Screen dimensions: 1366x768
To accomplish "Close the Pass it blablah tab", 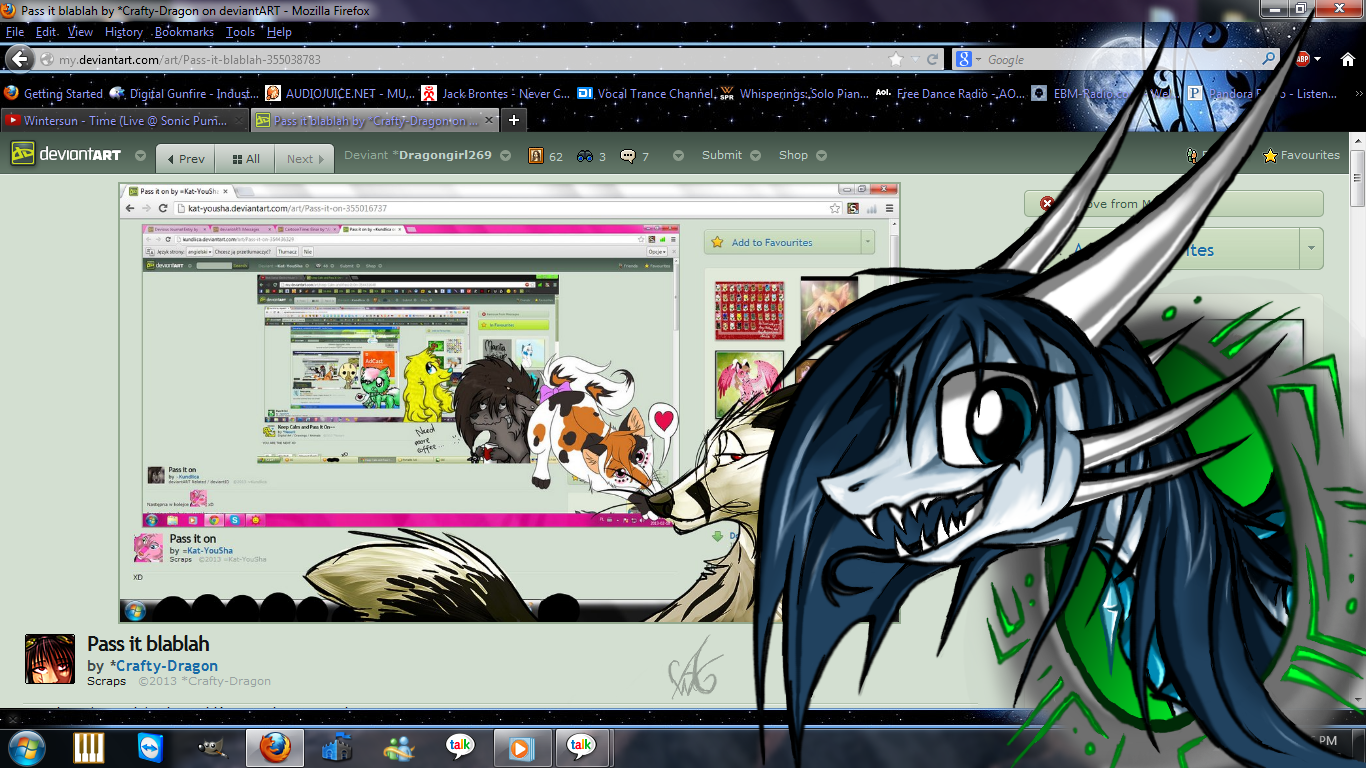I will pyautogui.click(x=488, y=120).
